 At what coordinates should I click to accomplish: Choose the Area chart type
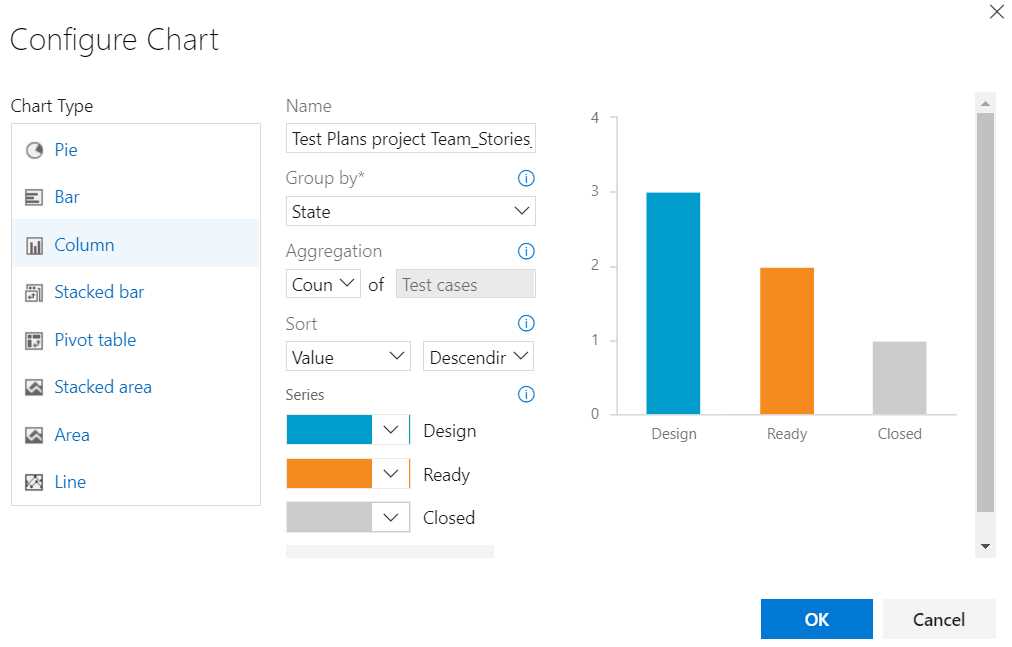[72, 434]
